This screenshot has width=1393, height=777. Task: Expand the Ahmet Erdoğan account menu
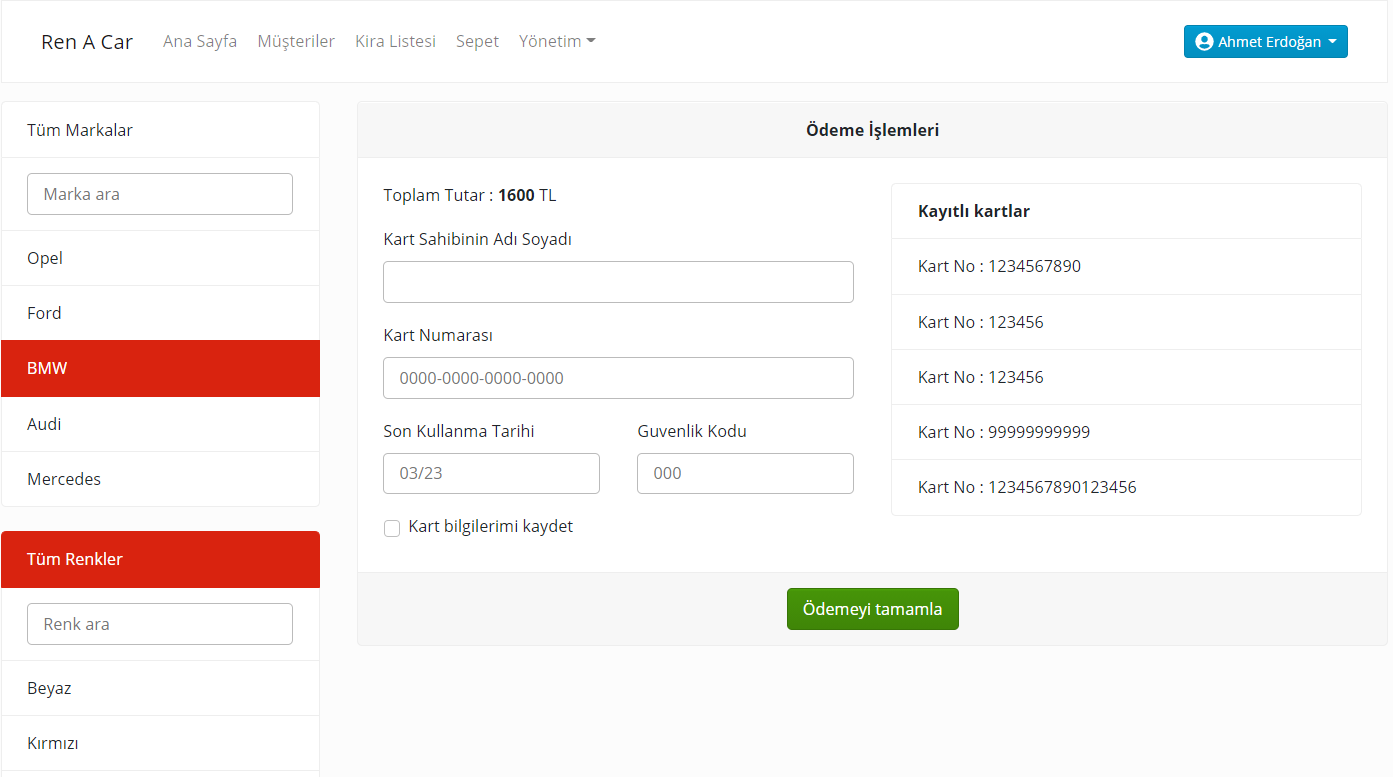[x=1265, y=41]
